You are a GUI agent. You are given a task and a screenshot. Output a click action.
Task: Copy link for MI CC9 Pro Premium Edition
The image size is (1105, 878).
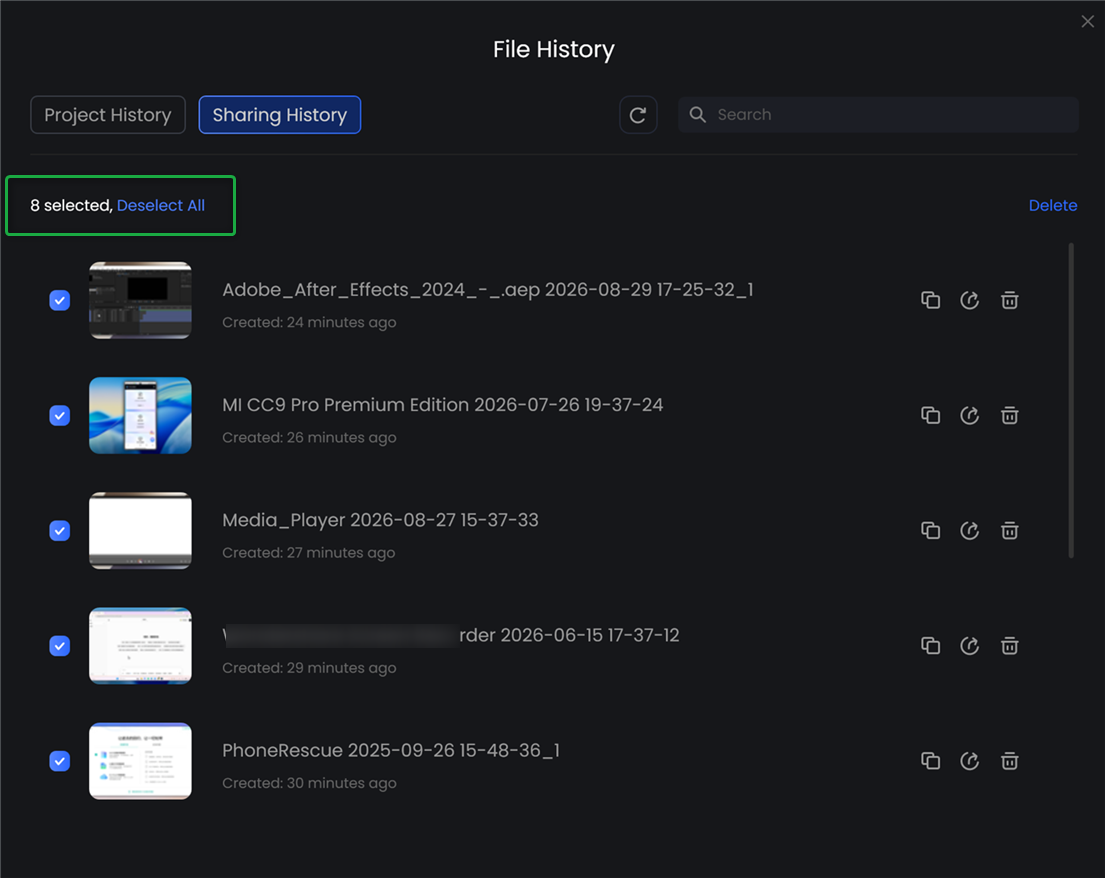point(930,415)
